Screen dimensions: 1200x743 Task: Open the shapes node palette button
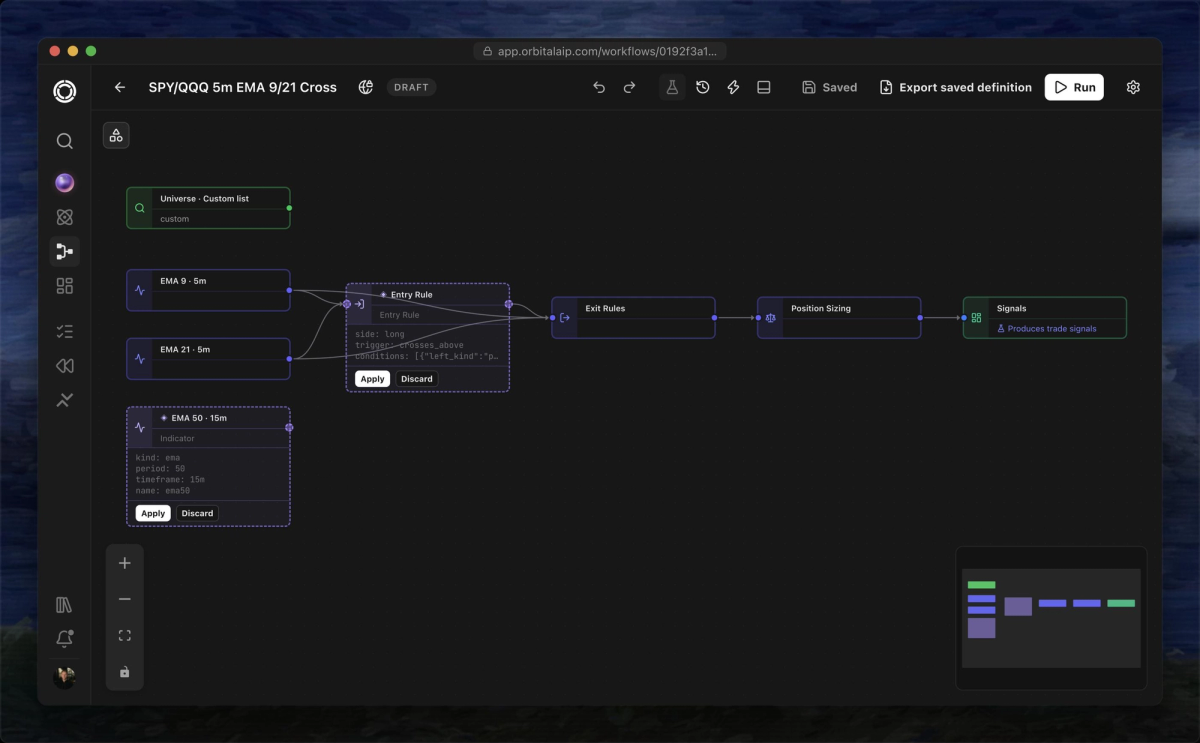pyautogui.click(x=116, y=135)
